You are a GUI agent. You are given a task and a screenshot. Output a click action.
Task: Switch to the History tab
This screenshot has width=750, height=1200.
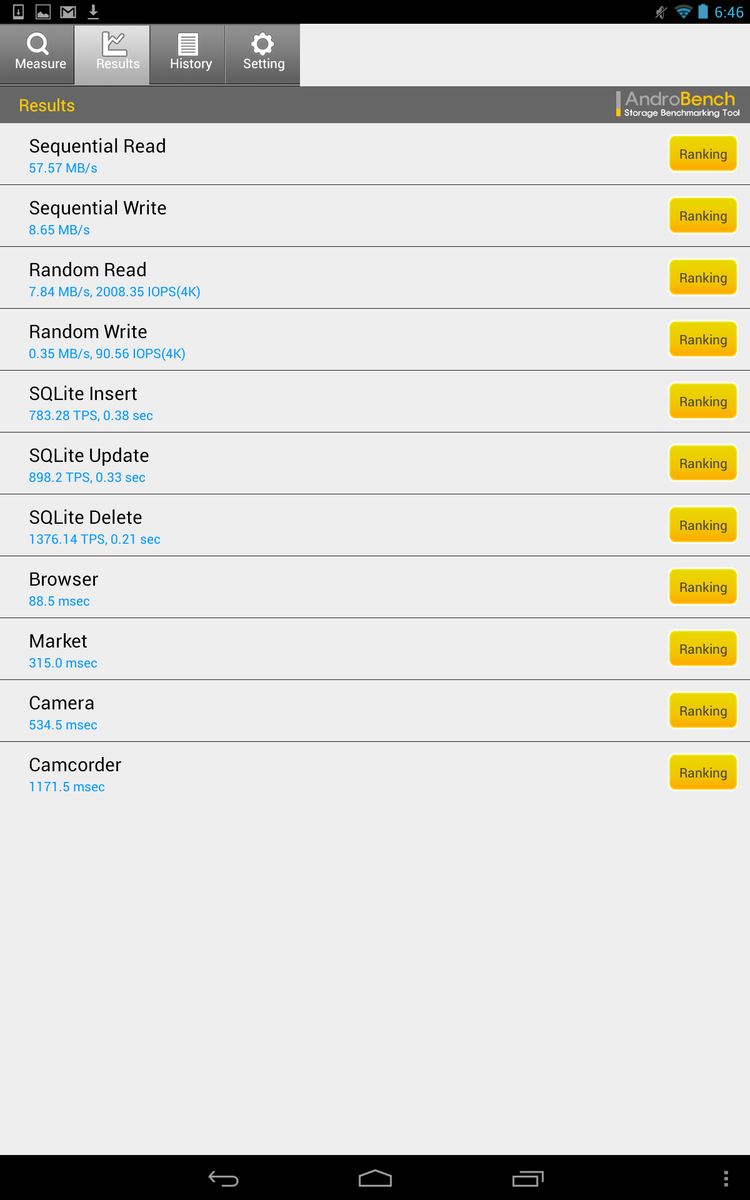(x=190, y=54)
